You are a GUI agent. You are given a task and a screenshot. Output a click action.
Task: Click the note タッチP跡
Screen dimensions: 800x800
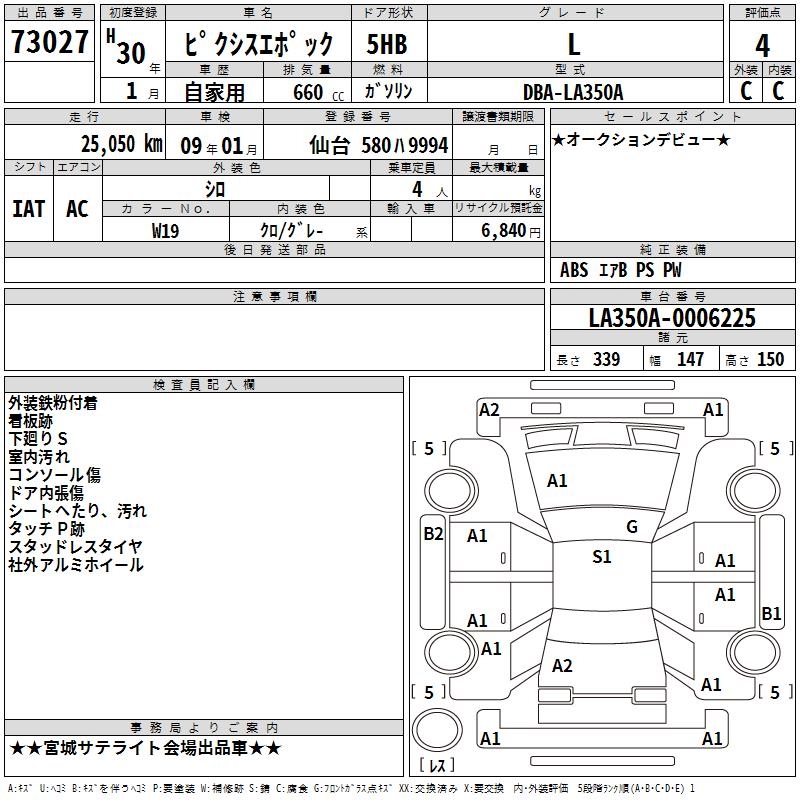(46, 529)
